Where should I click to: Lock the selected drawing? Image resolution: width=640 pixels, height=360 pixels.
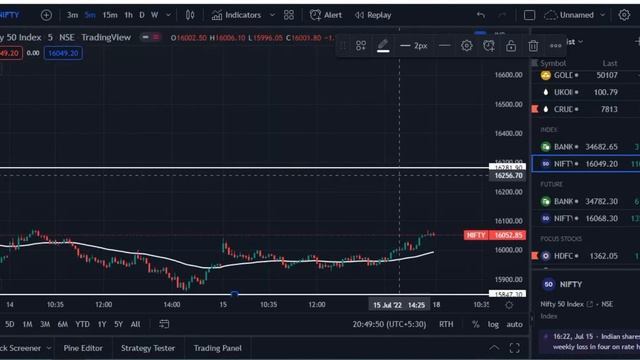pyautogui.click(x=511, y=46)
